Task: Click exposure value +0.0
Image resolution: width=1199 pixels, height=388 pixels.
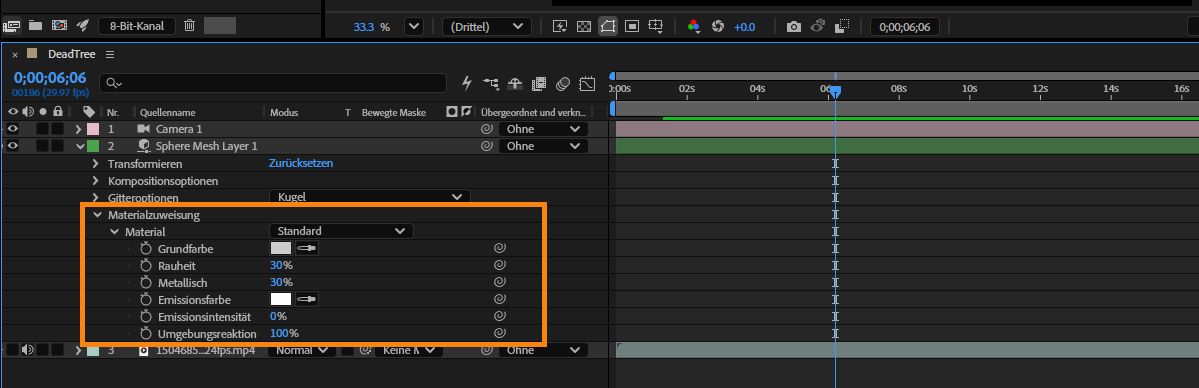Action: click(744, 27)
